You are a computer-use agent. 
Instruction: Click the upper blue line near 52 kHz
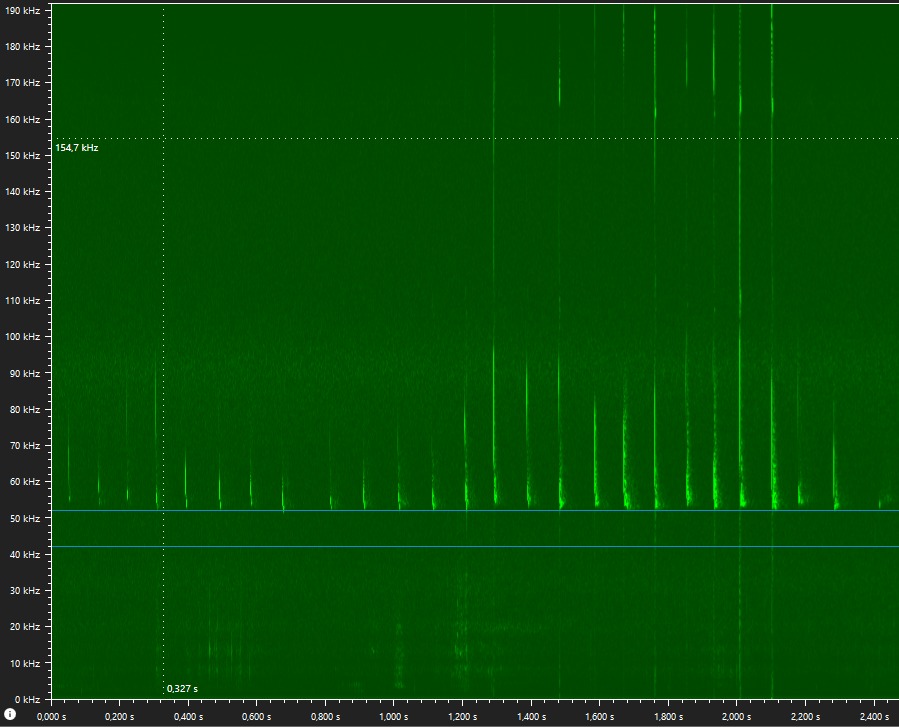[470, 511]
